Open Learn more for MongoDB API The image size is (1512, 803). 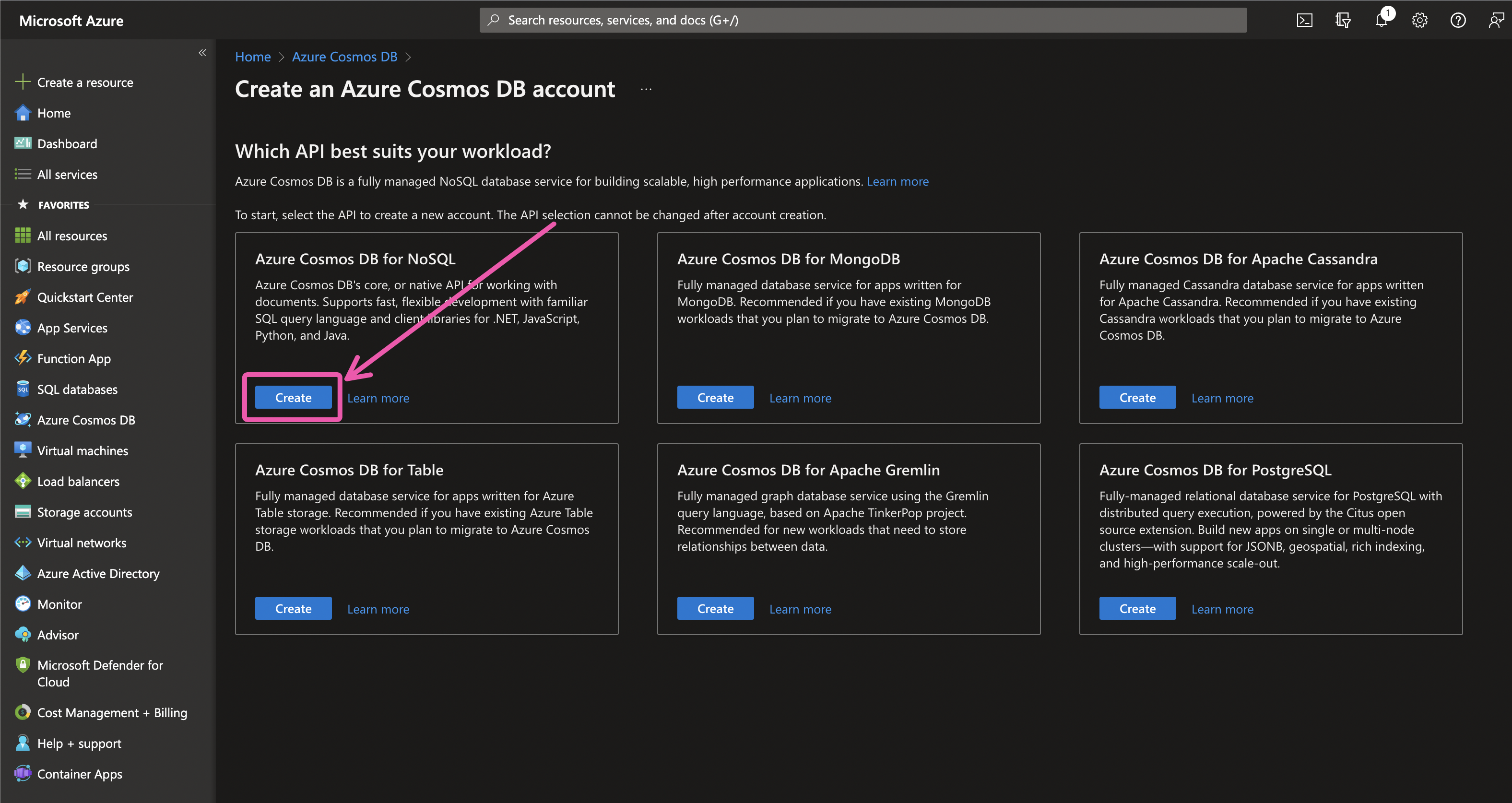tap(800, 397)
